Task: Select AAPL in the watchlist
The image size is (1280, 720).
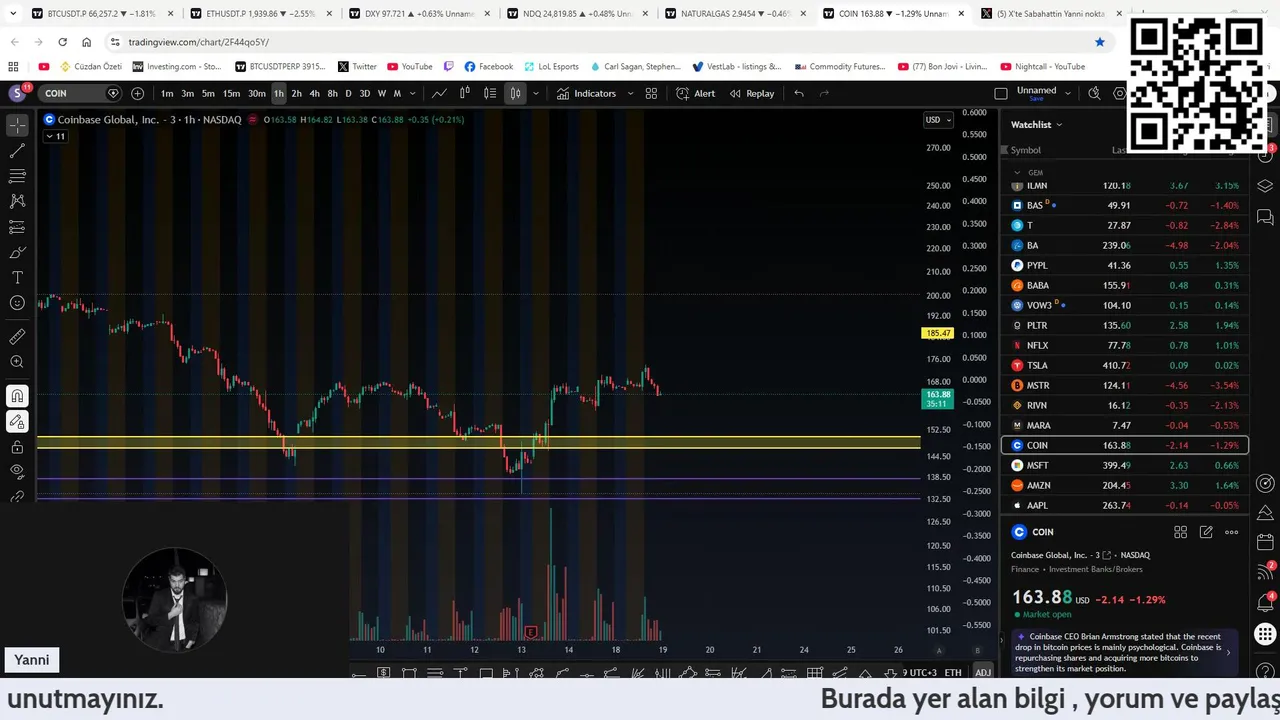Action: click(1125, 505)
